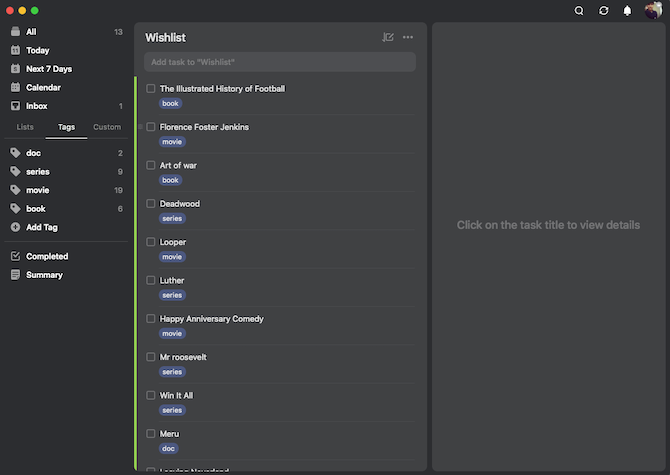670x475 pixels.
Task: Check off the Deadwood task
Action: pyautogui.click(x=151, y=204)
